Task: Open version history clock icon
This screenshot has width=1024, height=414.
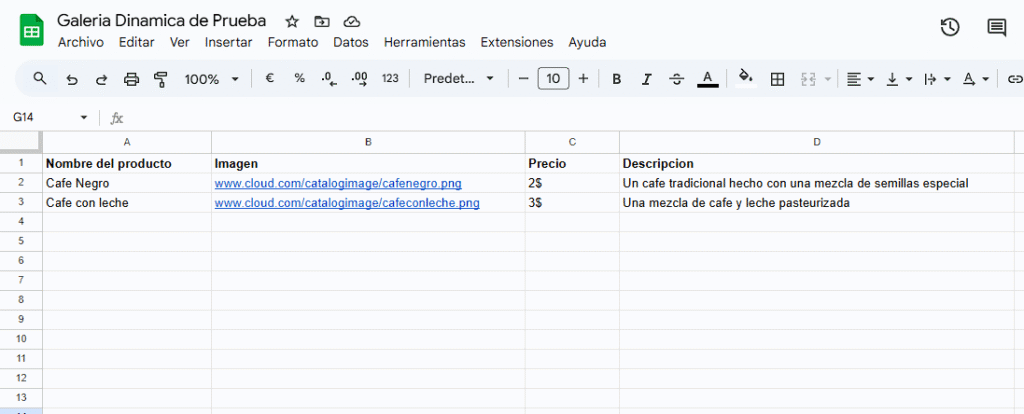Action: 950,28
